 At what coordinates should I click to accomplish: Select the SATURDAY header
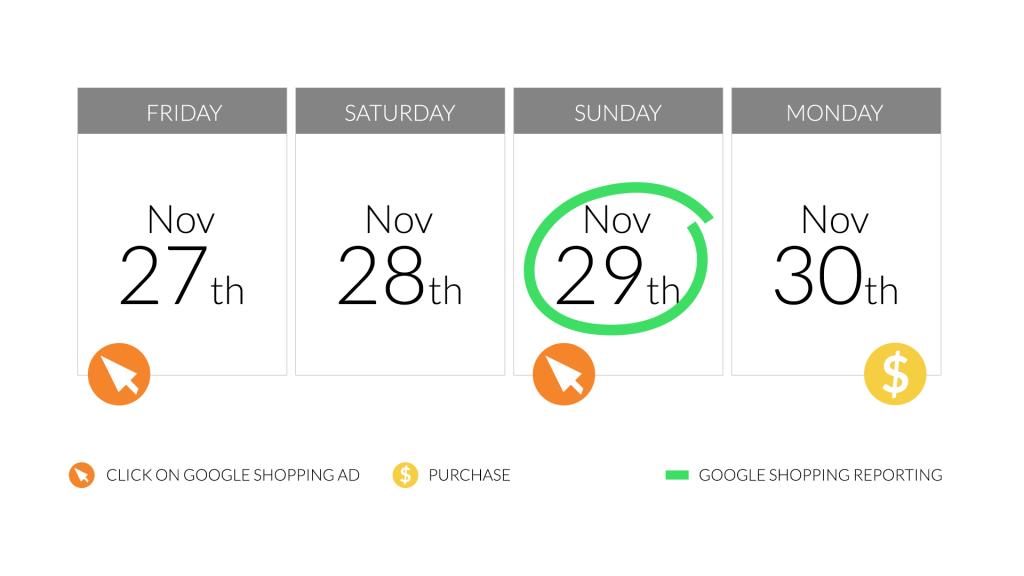click(400, 111)
